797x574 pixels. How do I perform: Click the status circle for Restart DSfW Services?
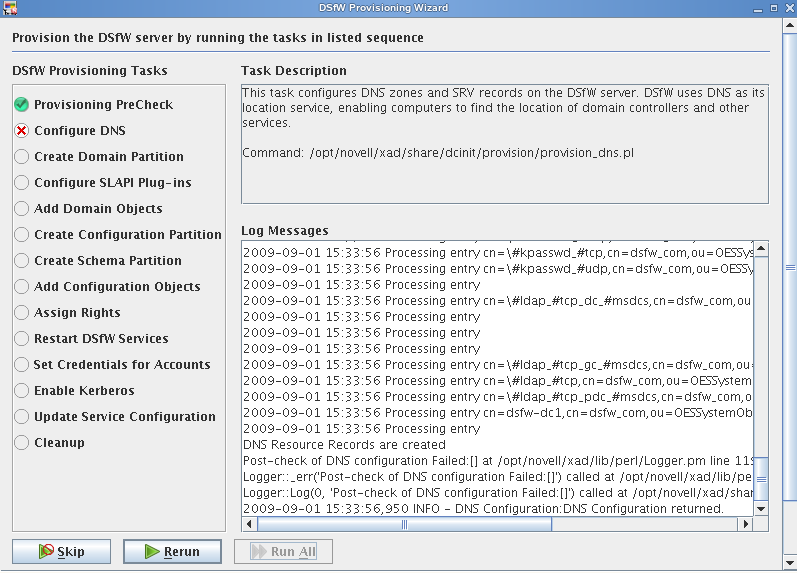(21, 338)
